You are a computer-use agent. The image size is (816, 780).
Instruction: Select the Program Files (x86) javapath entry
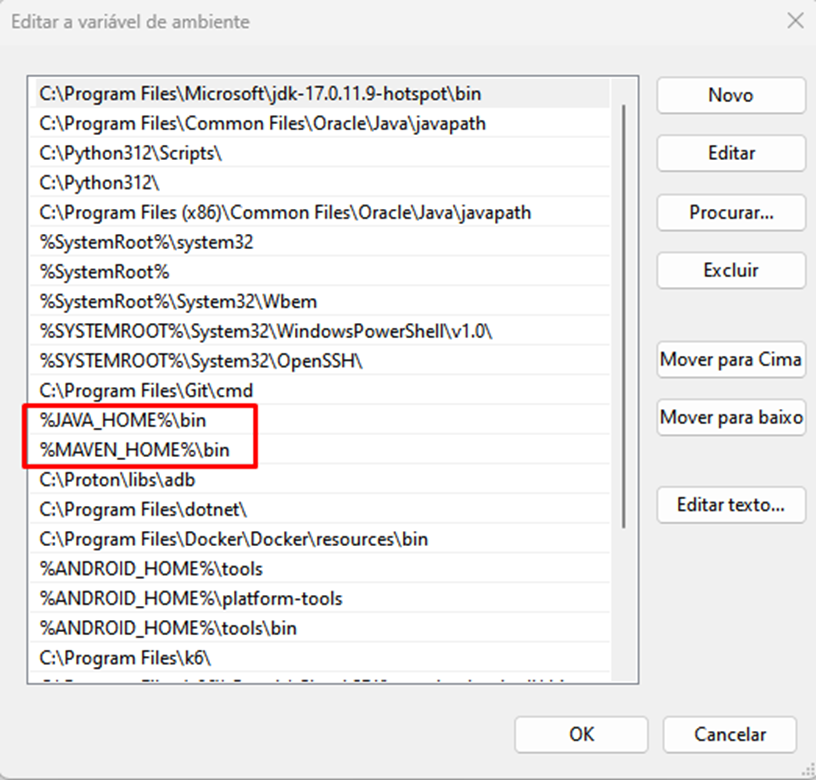320,212
